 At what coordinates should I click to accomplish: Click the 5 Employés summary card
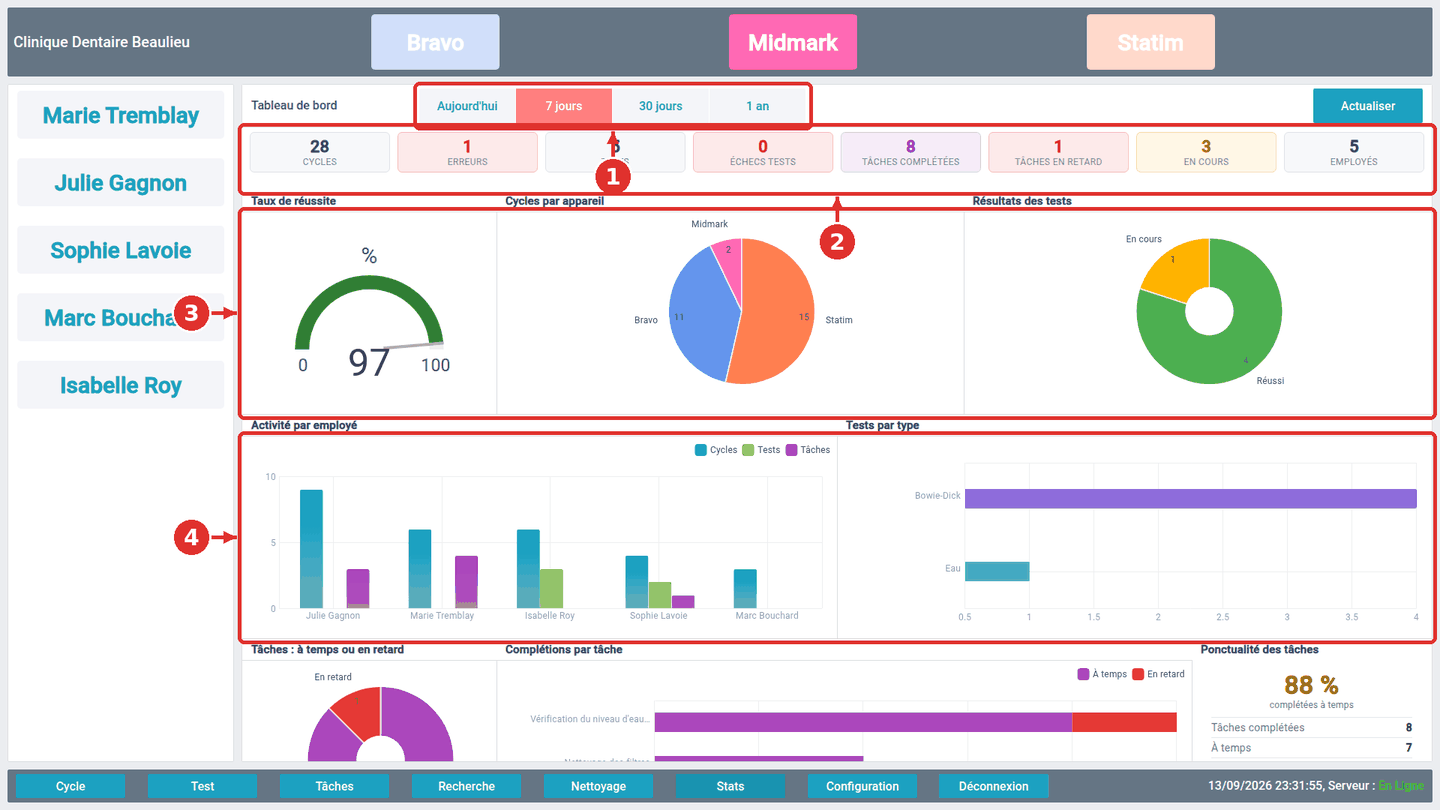[1354, 152]
